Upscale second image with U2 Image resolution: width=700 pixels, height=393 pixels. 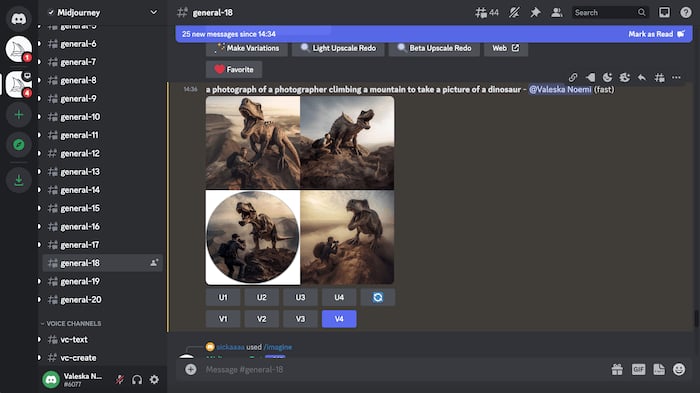point(262,297)
